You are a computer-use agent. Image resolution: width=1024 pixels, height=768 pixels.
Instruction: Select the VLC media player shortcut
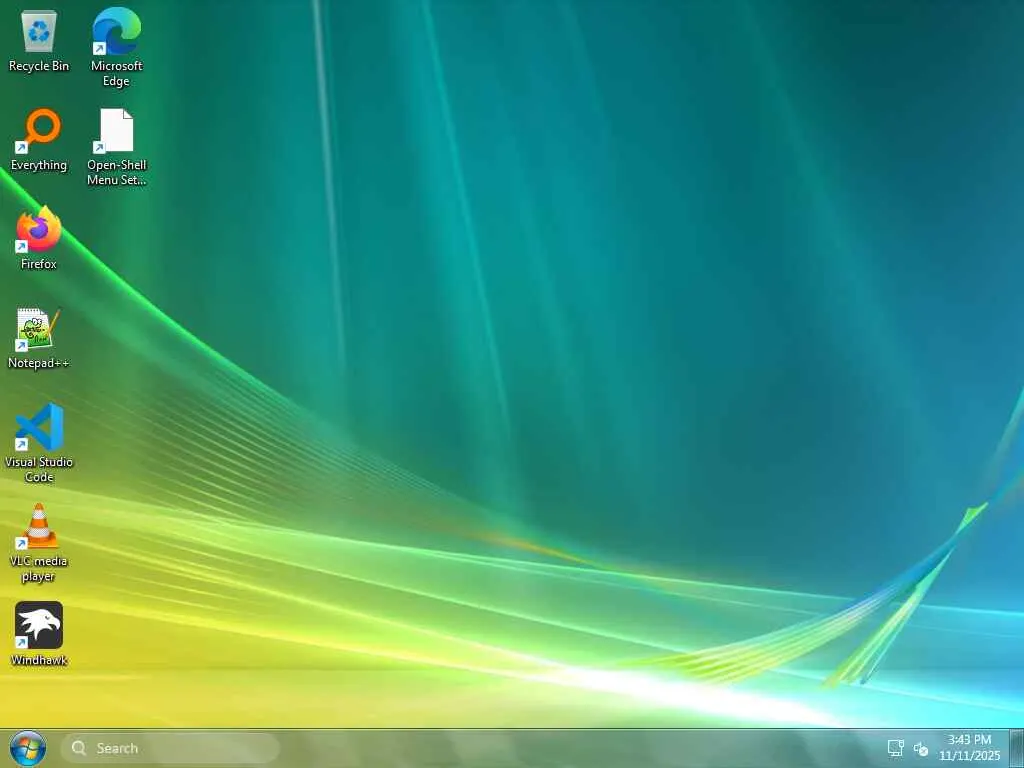(x=39, y=543)
